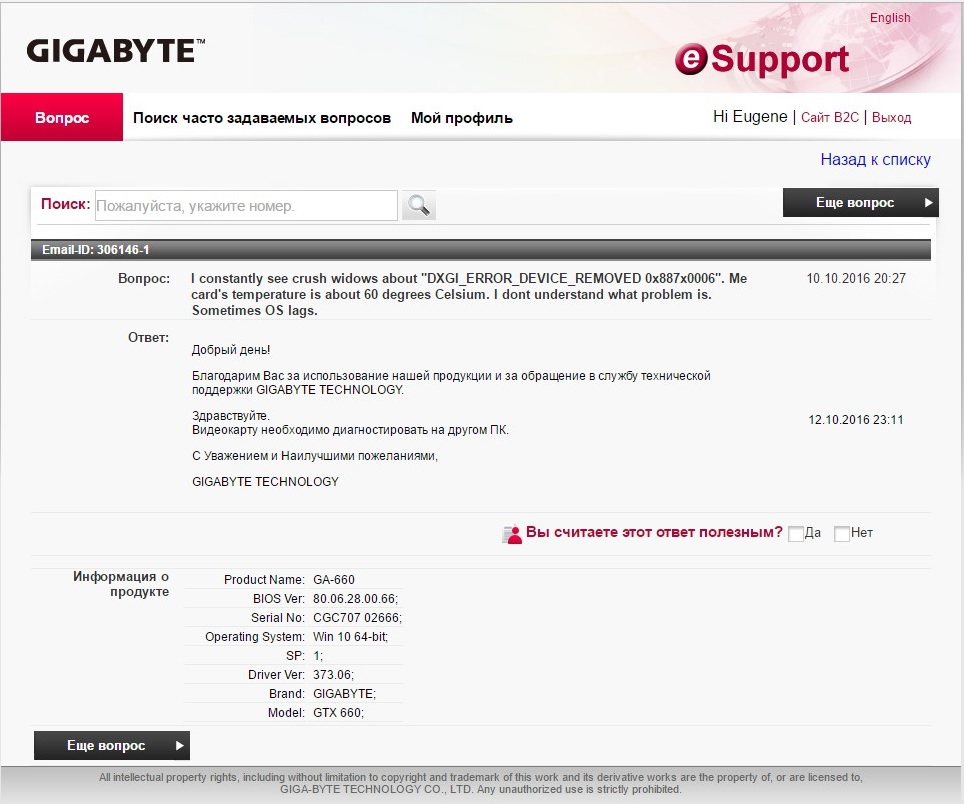Click the eSupport logo

(x=762, y=60)
